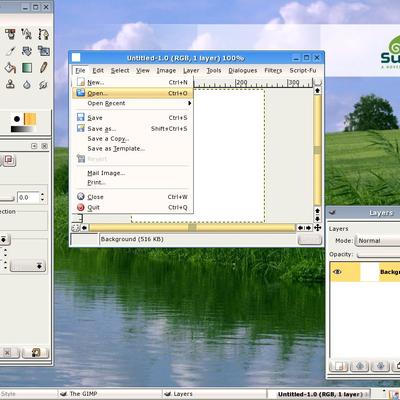Select the Smudge tool

[43, 84]
